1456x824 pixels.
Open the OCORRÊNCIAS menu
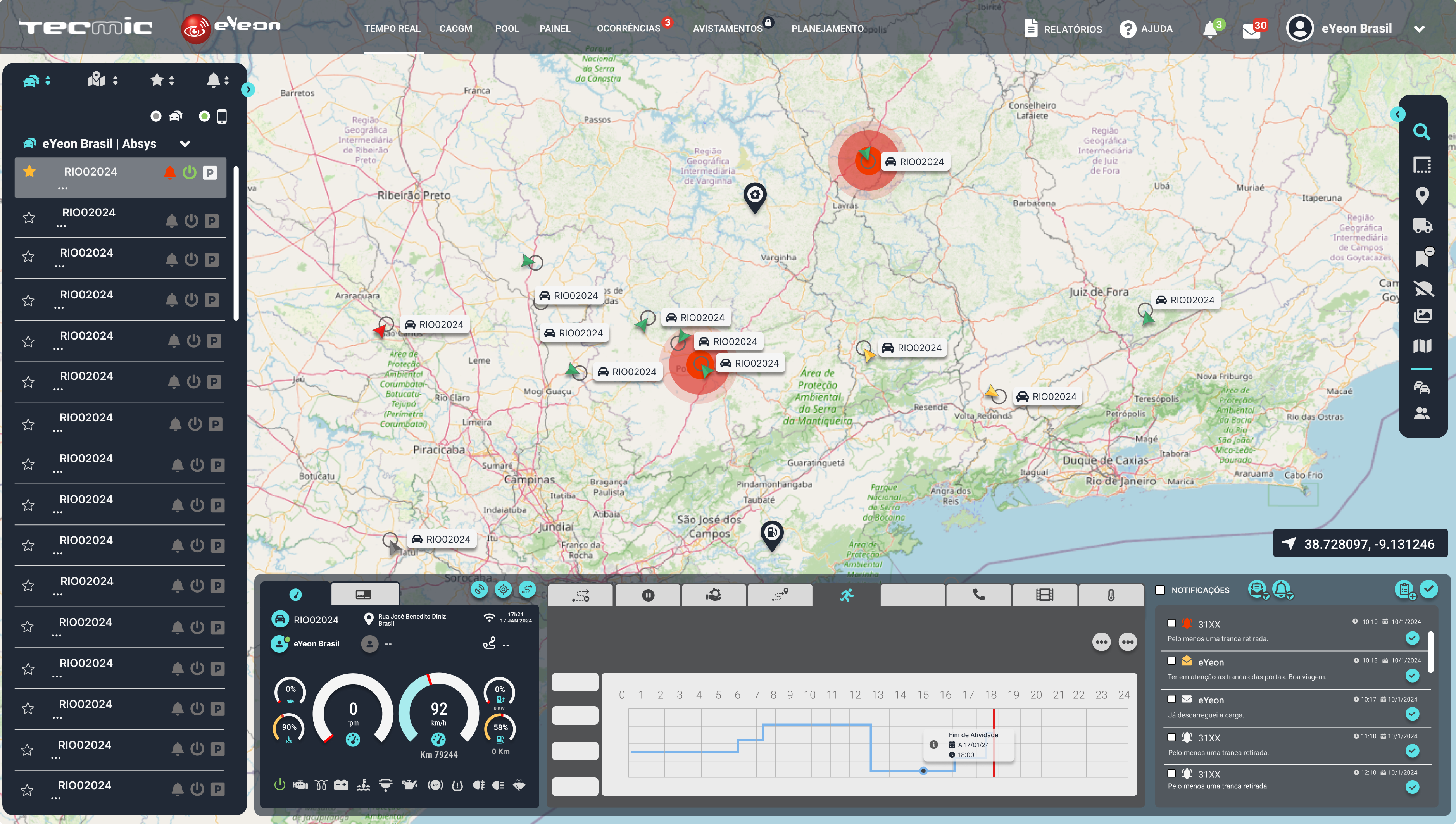tap(628, 28)
